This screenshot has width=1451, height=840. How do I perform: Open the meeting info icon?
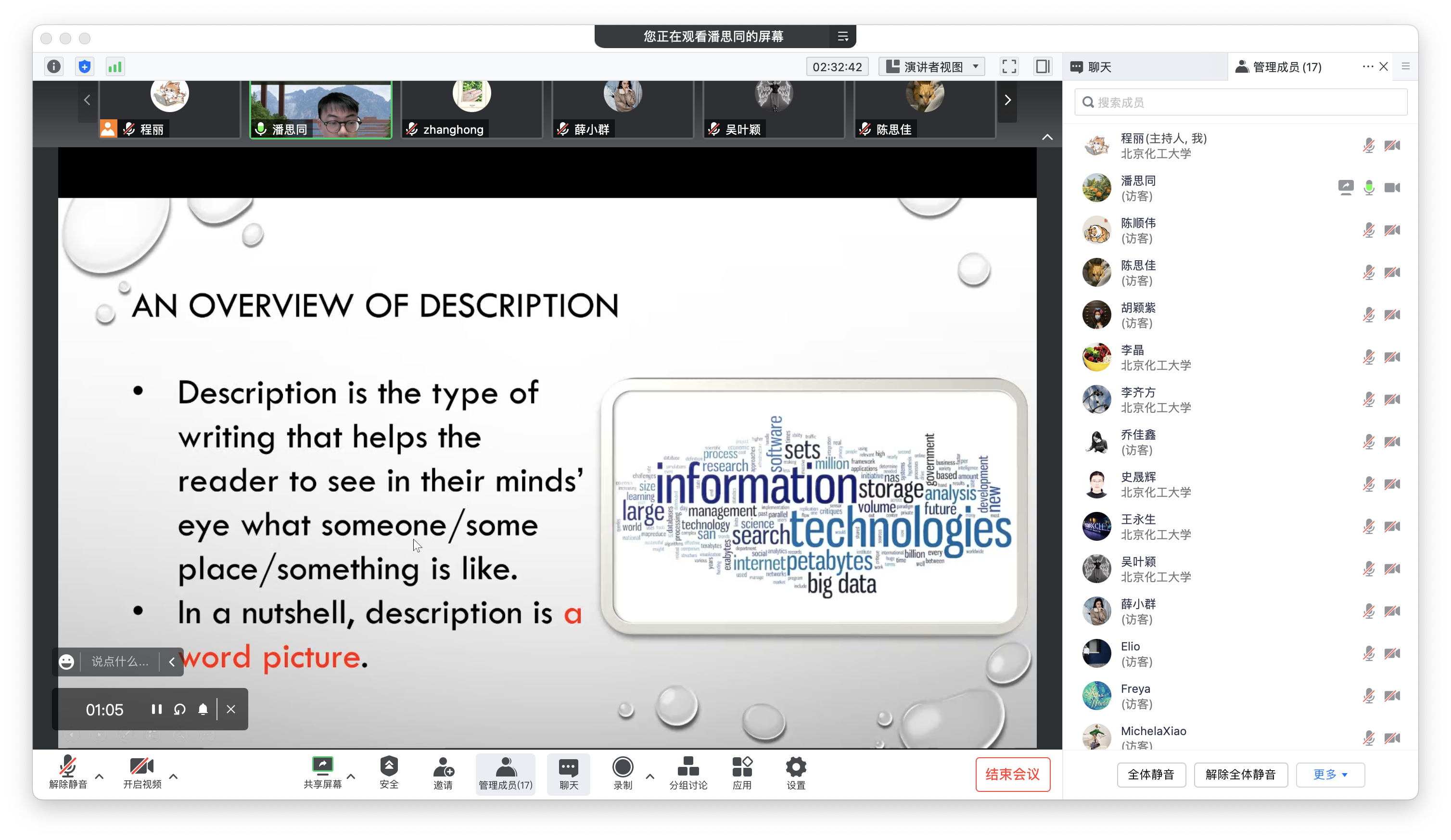click(53, 67)
